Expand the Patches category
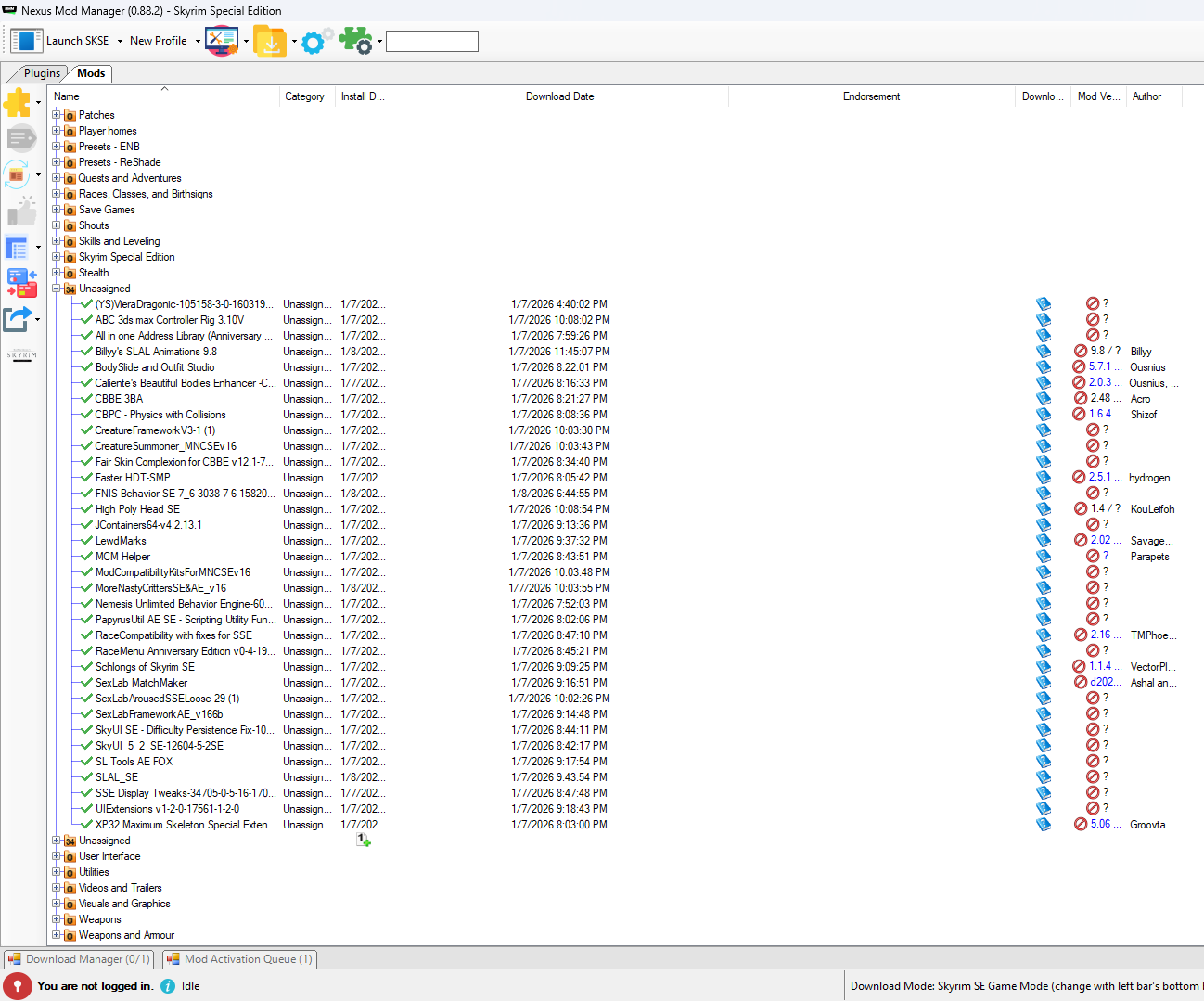The image size is (1204, 1001). pos(57,115)
